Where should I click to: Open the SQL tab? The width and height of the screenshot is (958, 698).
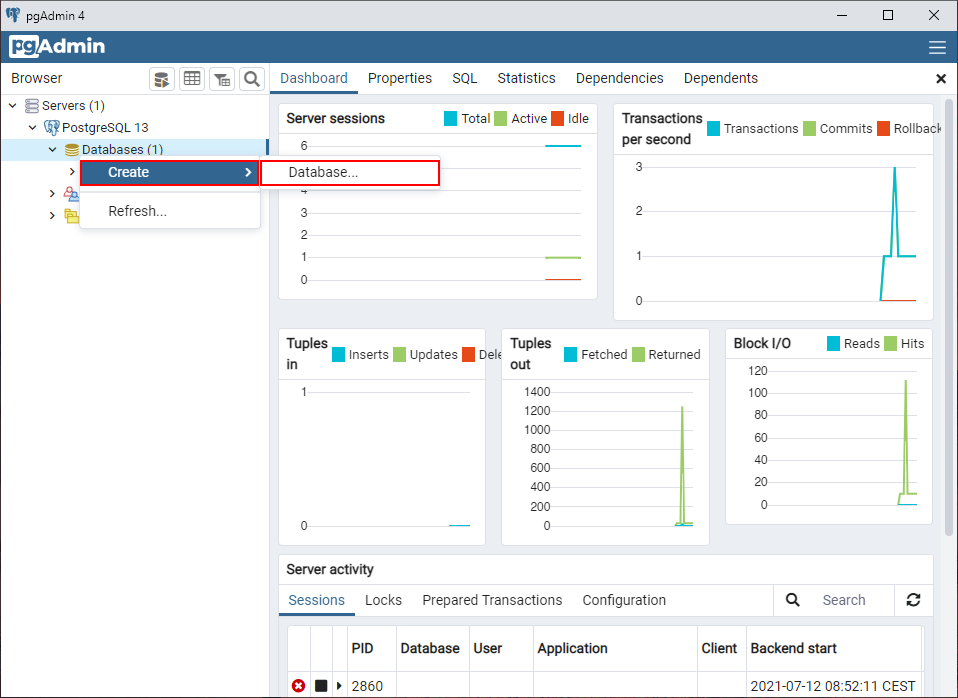[464, 77]
